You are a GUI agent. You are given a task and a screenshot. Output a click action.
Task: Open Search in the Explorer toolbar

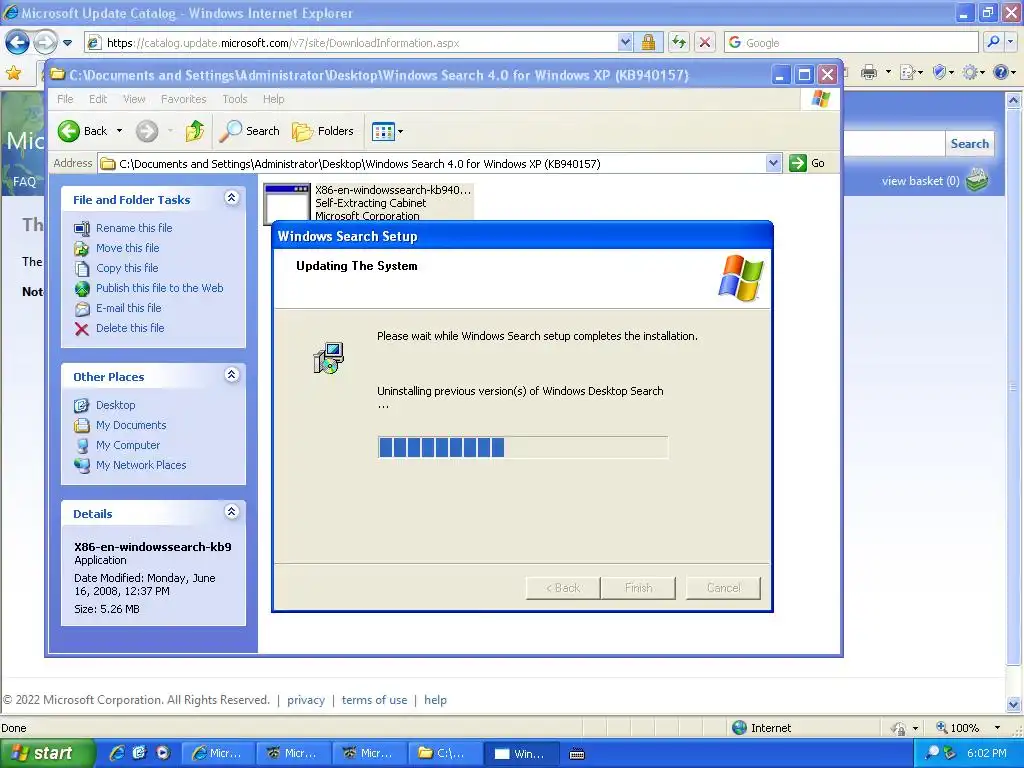pos(249,131)
